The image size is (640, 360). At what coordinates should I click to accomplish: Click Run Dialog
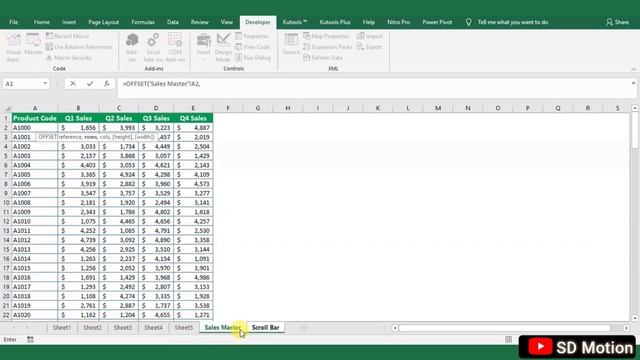[x=253, y=58]
